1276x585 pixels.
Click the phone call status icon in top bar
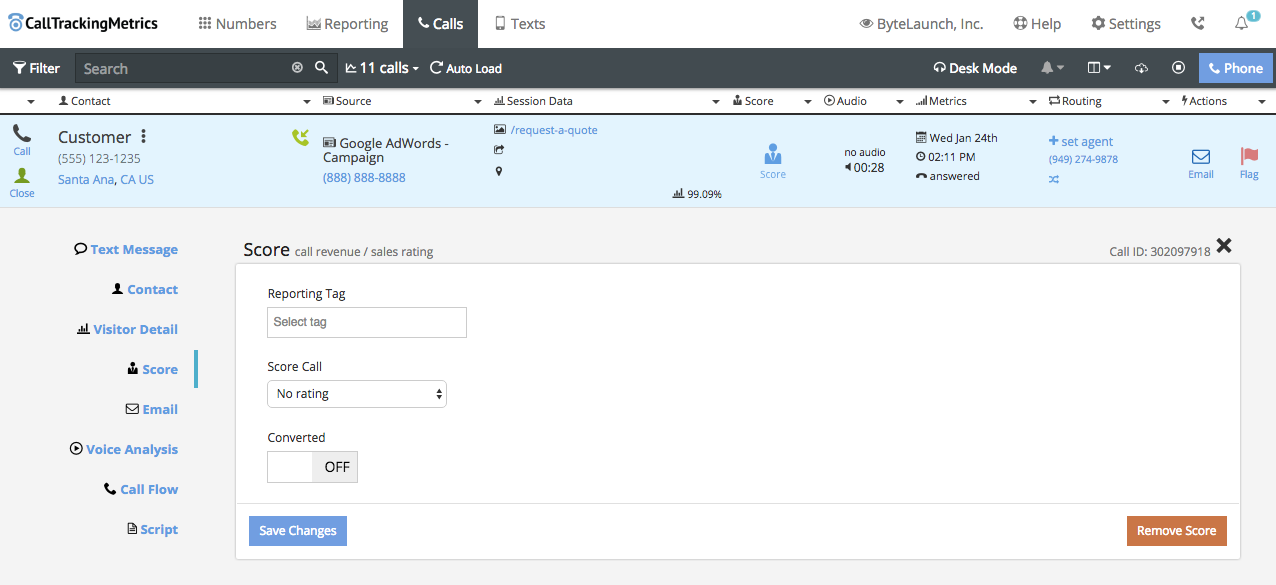(x=1198, y=23)
